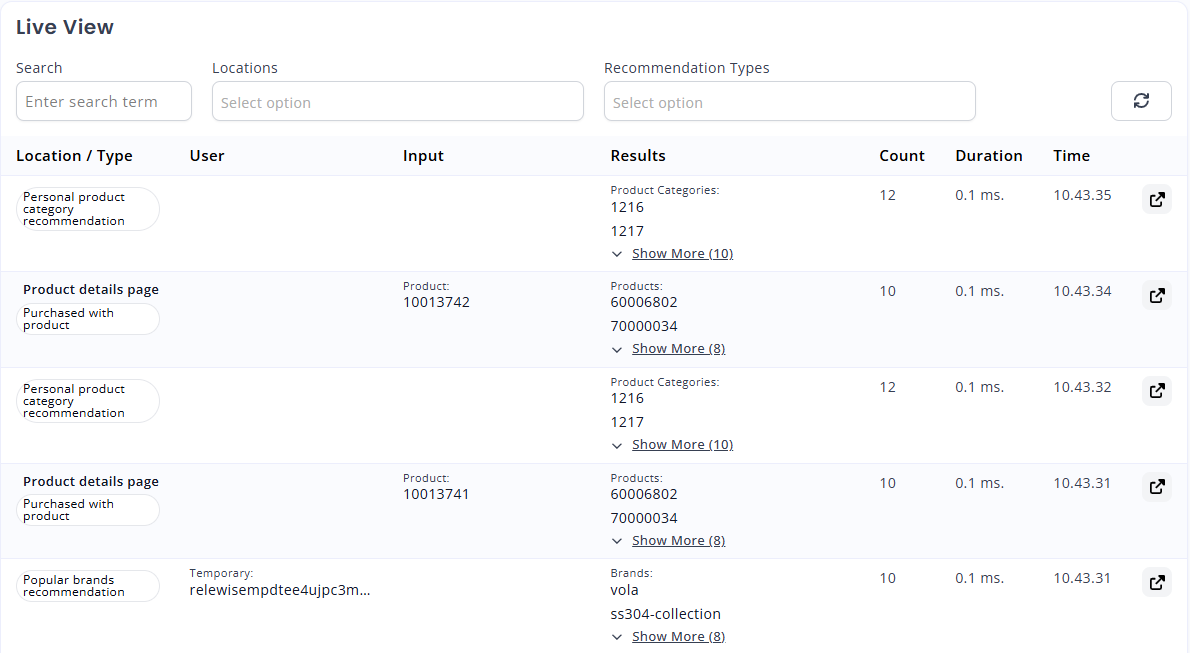1190x653 pixels.
Task: Click temporary user relewisempdtee4ujpc3m
Action: (280, 590)
